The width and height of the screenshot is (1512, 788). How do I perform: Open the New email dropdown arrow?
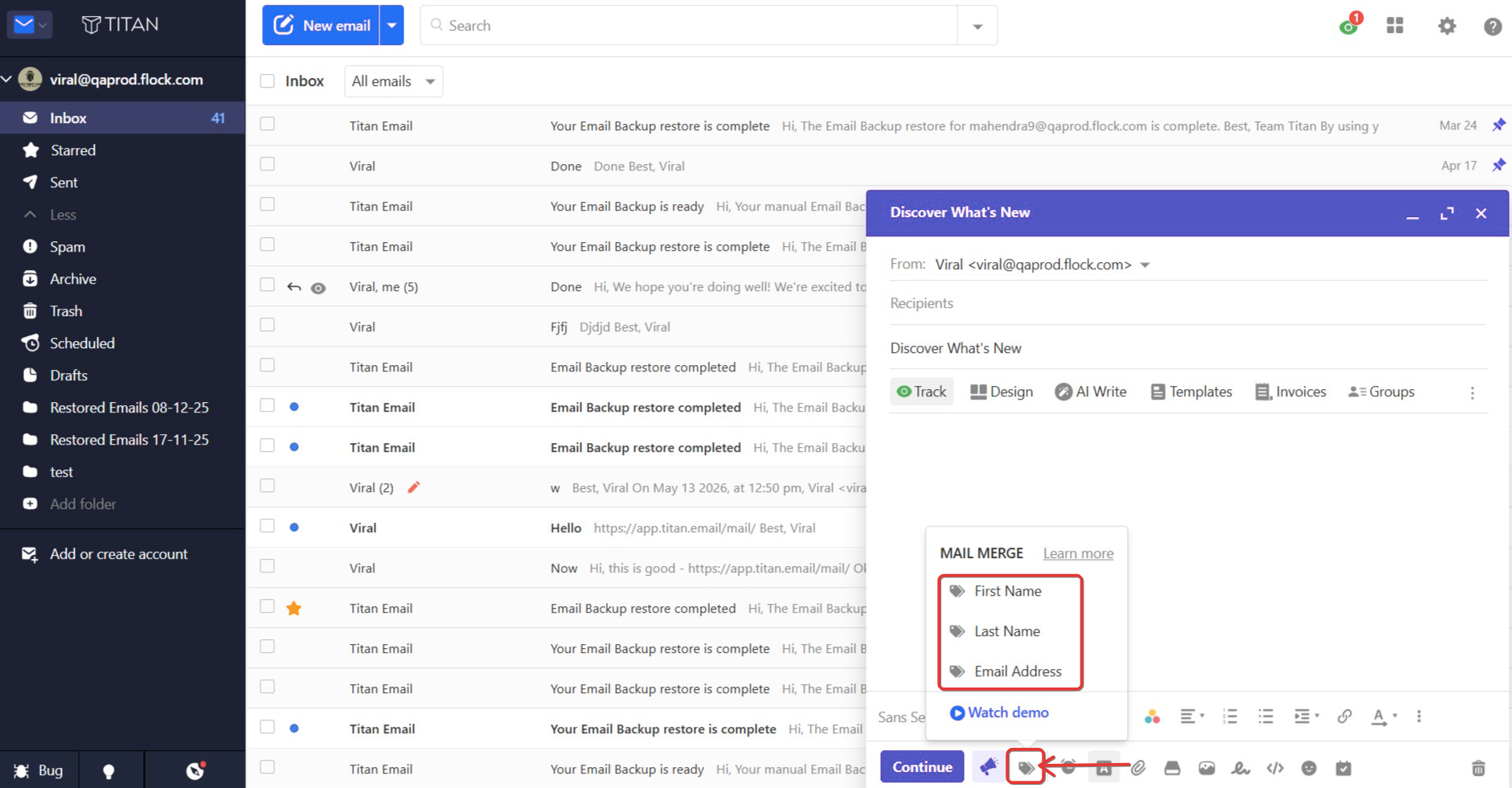[391, 25]
